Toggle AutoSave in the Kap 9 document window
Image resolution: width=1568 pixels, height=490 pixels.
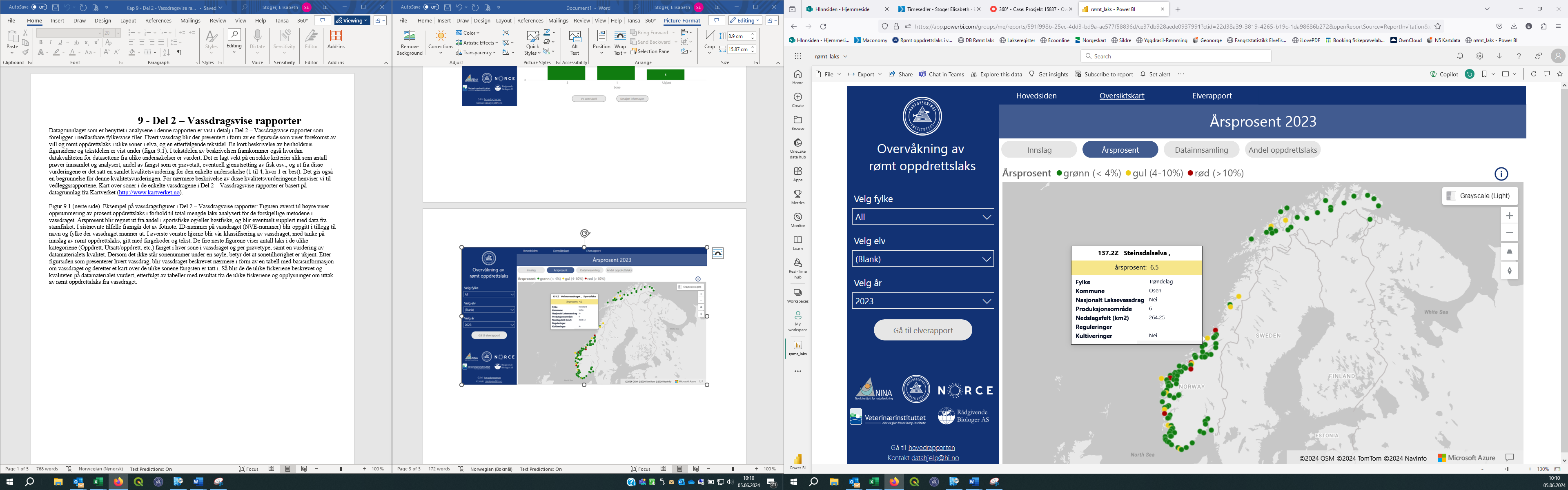[39, 7]
